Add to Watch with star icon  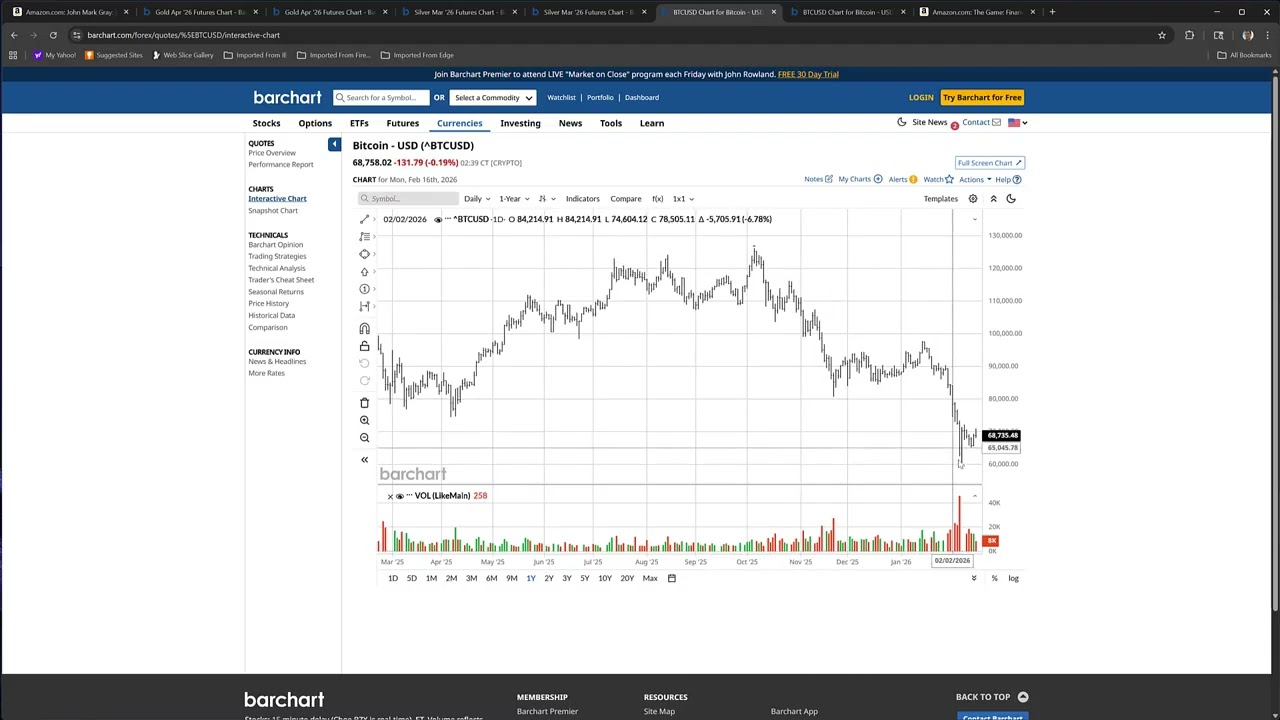(x=938, y=180)
